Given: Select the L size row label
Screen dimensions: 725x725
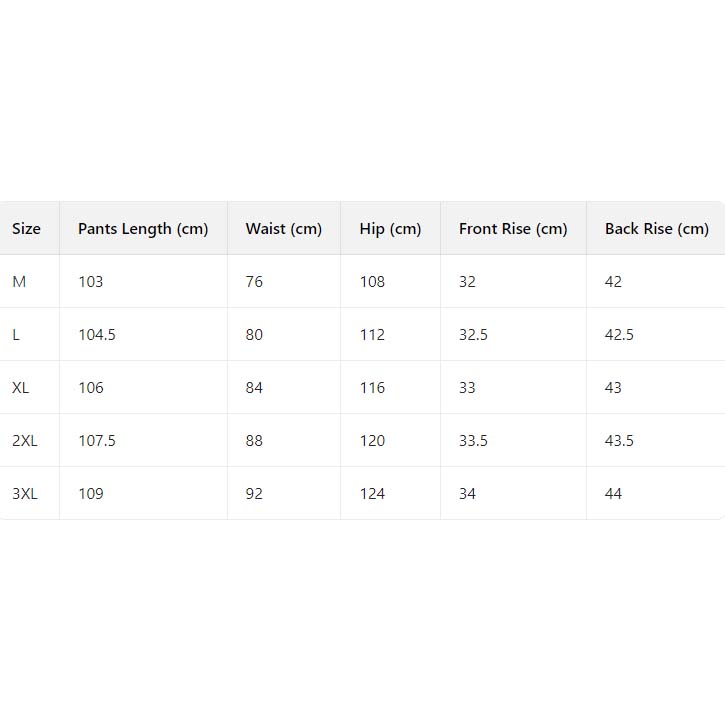Looking at the screenshot, I should click(16, 335).
